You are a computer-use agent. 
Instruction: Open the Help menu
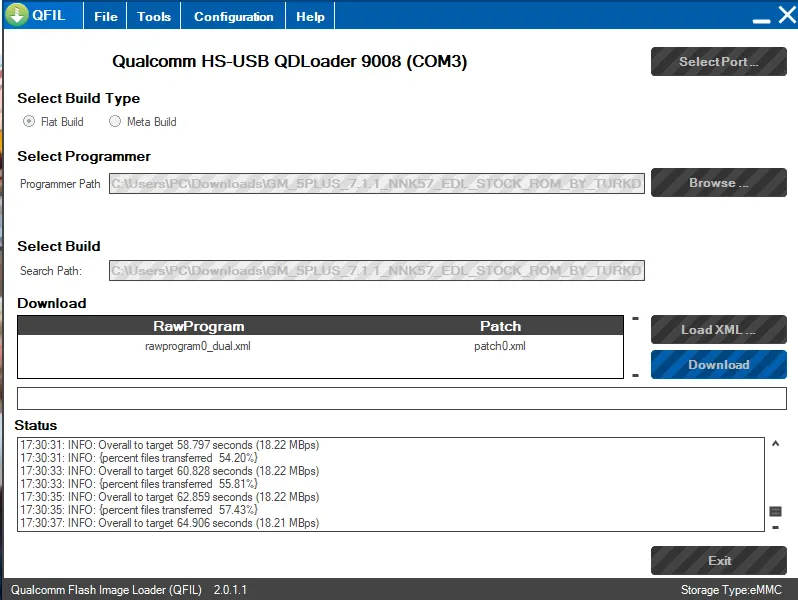pos(310,16)
